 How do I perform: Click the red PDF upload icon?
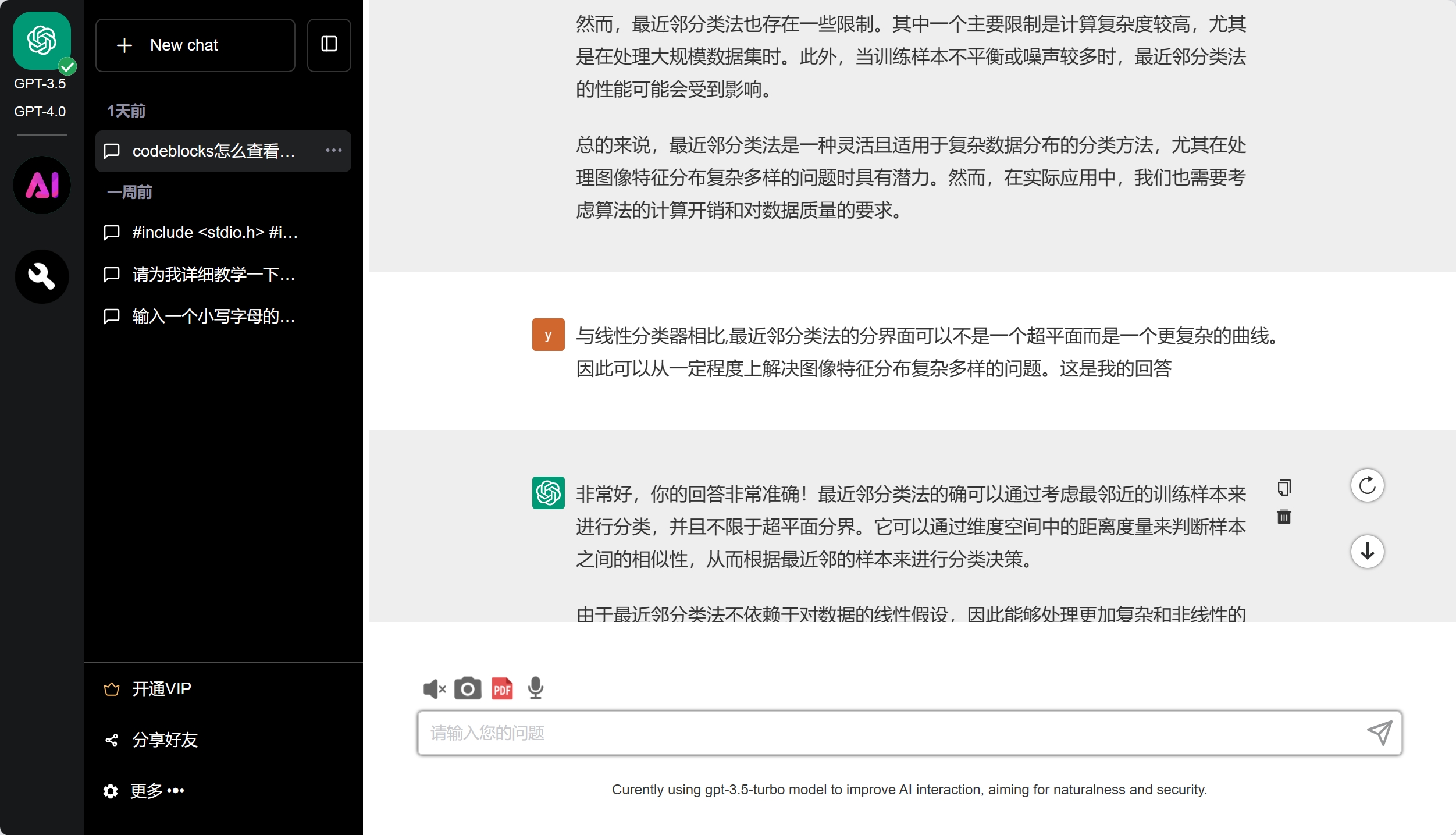pyautogui.click(x=502, y=688)
